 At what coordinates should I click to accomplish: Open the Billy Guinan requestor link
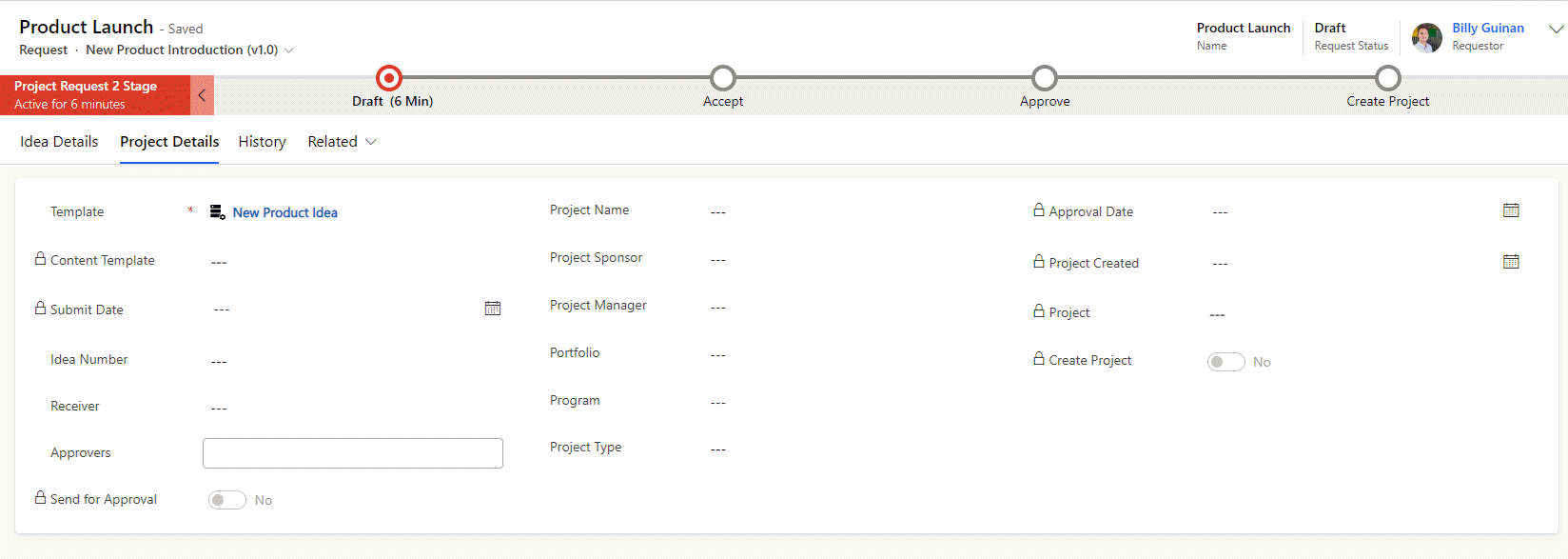pos(1488,28)
